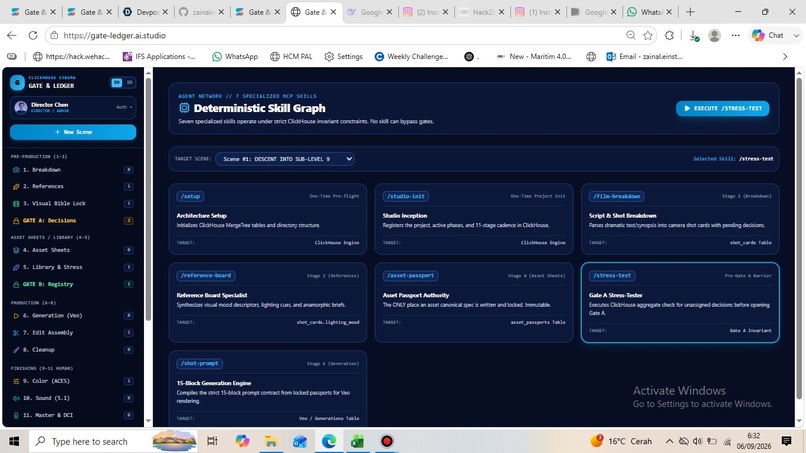The image size is (806, 453).
Task: Switch to the GitHub zainale browser tab
Action: (x=202, y=12)
